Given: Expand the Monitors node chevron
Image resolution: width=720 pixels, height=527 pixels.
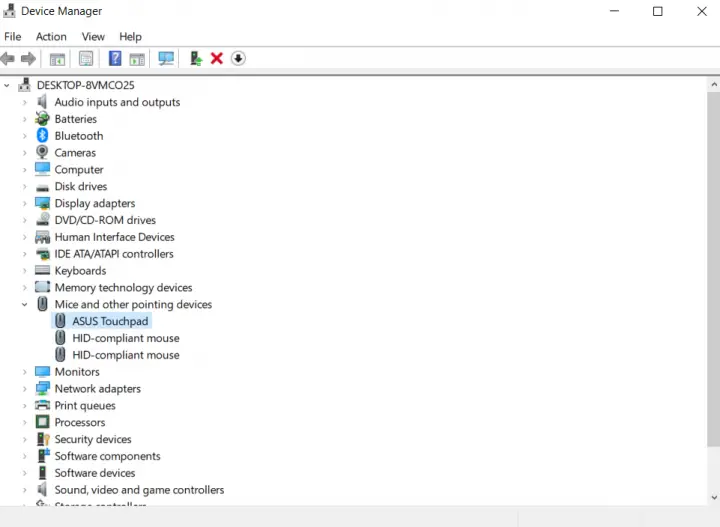Looking at the screenshot, I should click(24, 372).
